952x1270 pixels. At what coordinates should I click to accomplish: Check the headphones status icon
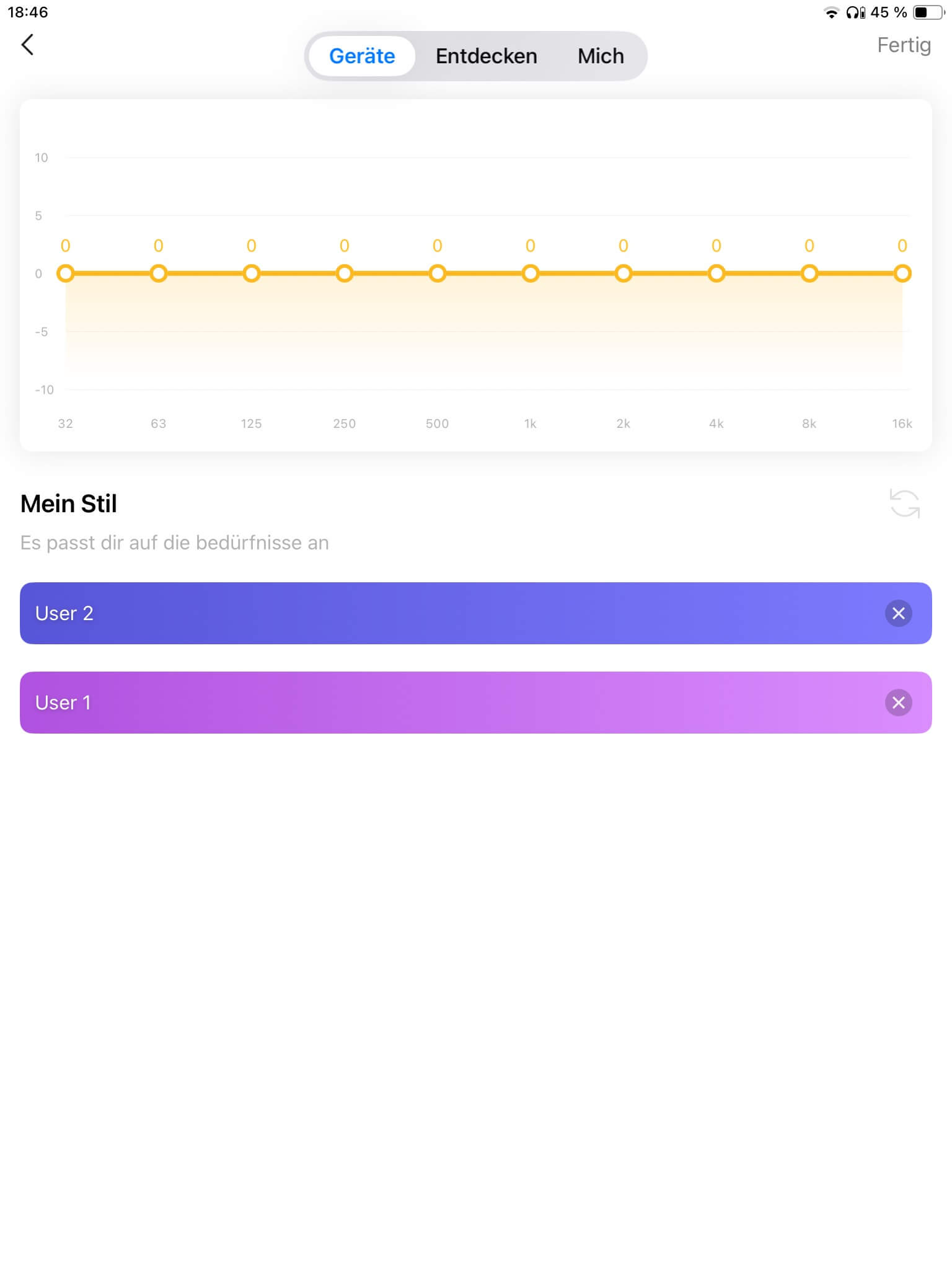855,12
